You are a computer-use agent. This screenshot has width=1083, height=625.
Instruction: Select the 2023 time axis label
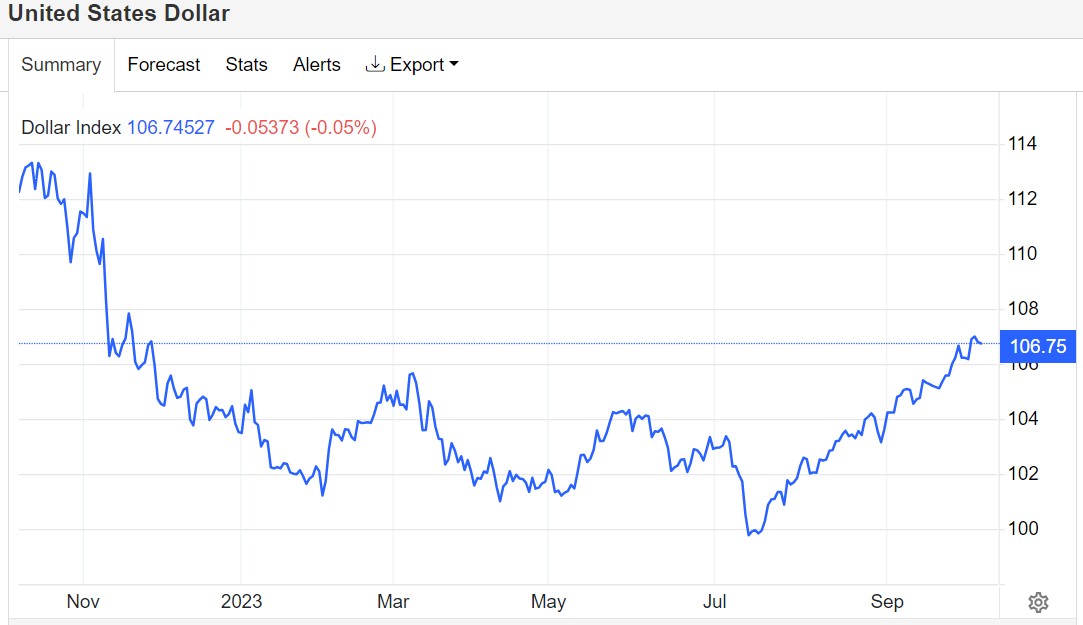[x=241, y=601]
